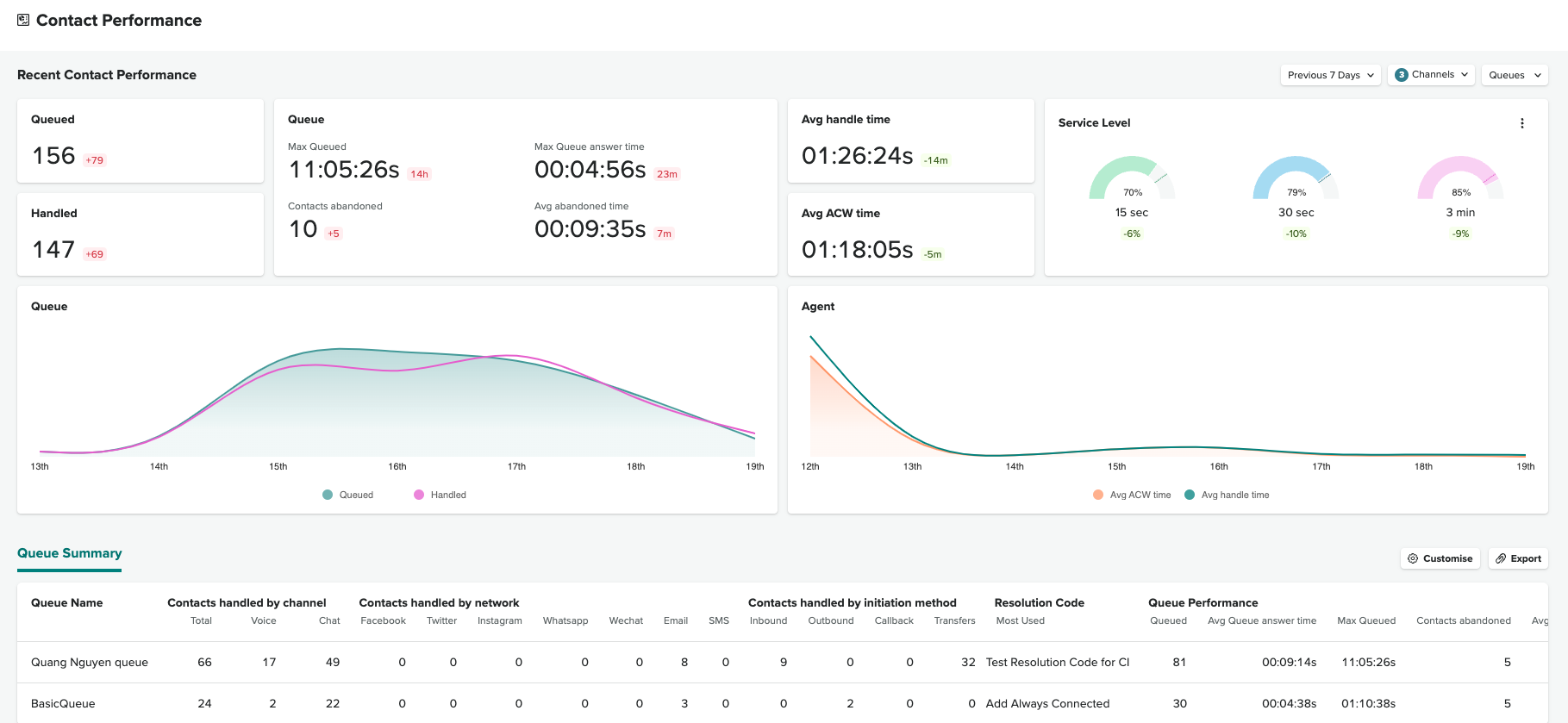Click the 3 min service level gauge
The width and height of the screenshot is (1568, 723).
point(1460,179)
